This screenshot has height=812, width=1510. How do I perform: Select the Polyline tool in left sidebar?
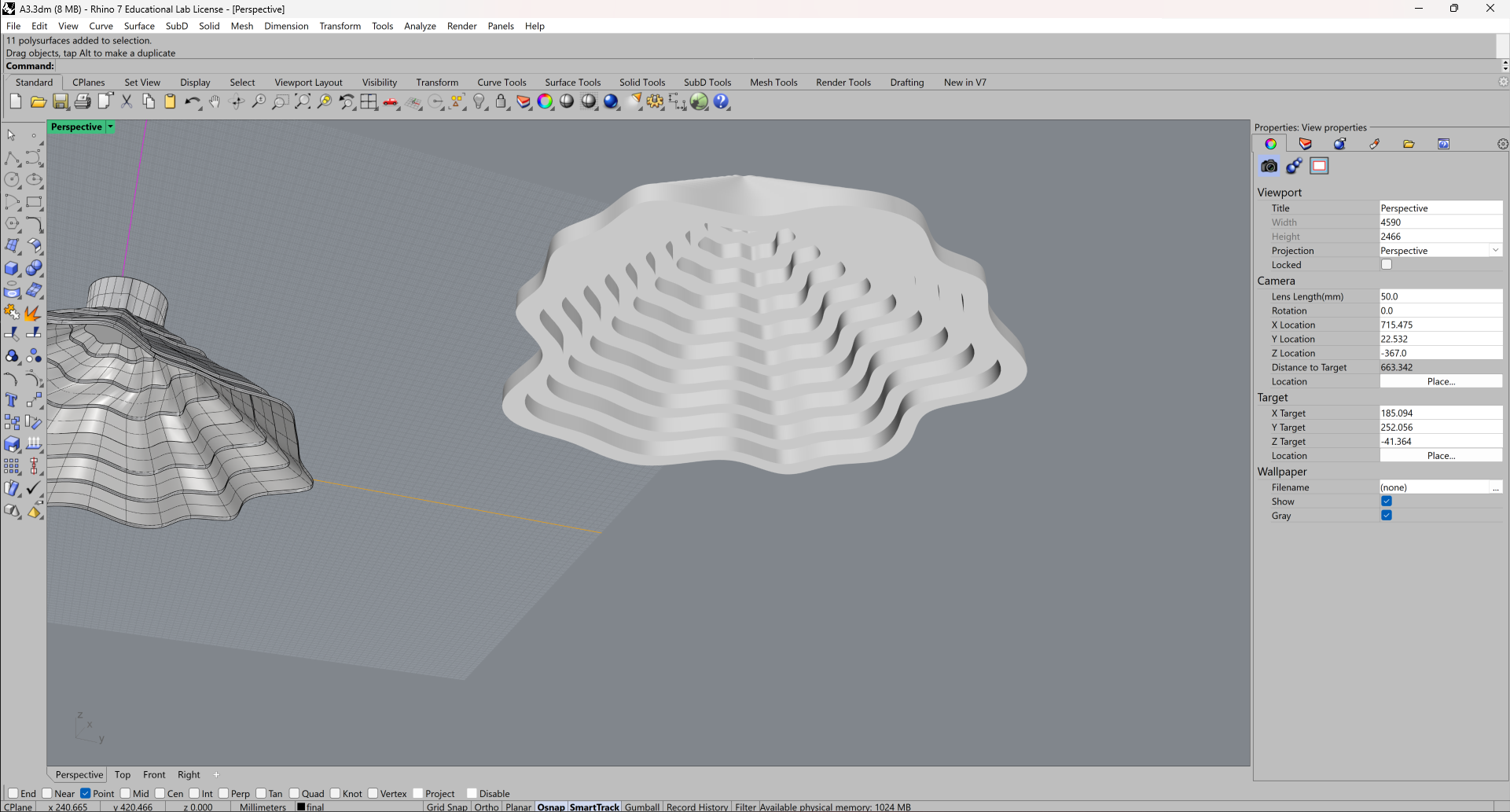pos(12,158)
